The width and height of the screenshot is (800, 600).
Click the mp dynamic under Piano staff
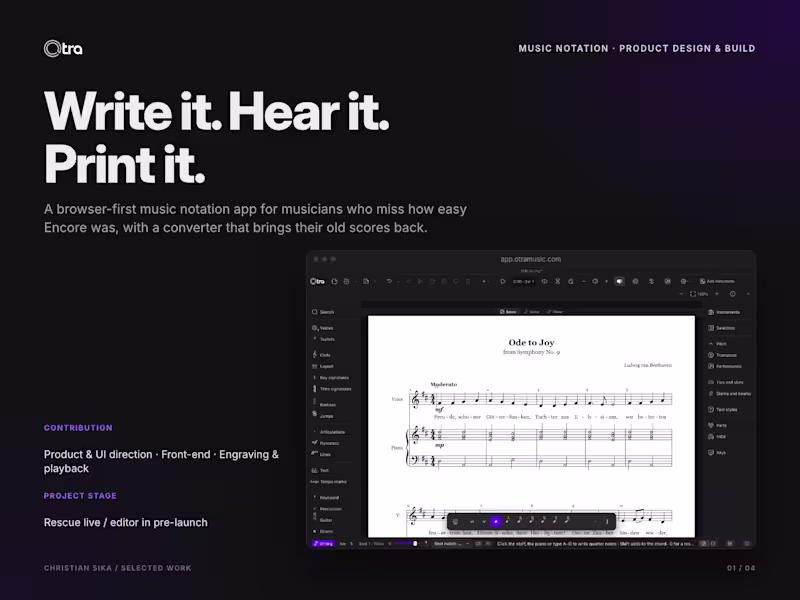(439, 445)
